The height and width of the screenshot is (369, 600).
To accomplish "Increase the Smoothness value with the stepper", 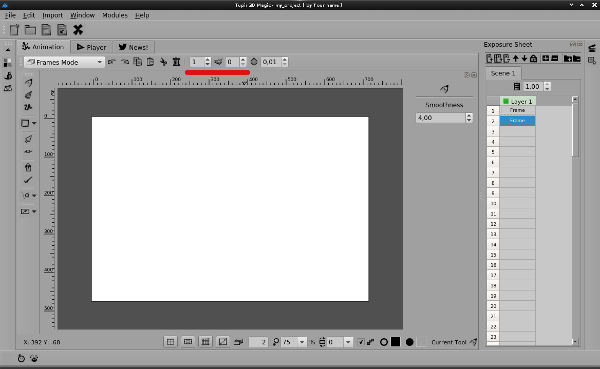I will tap(469, 115).
